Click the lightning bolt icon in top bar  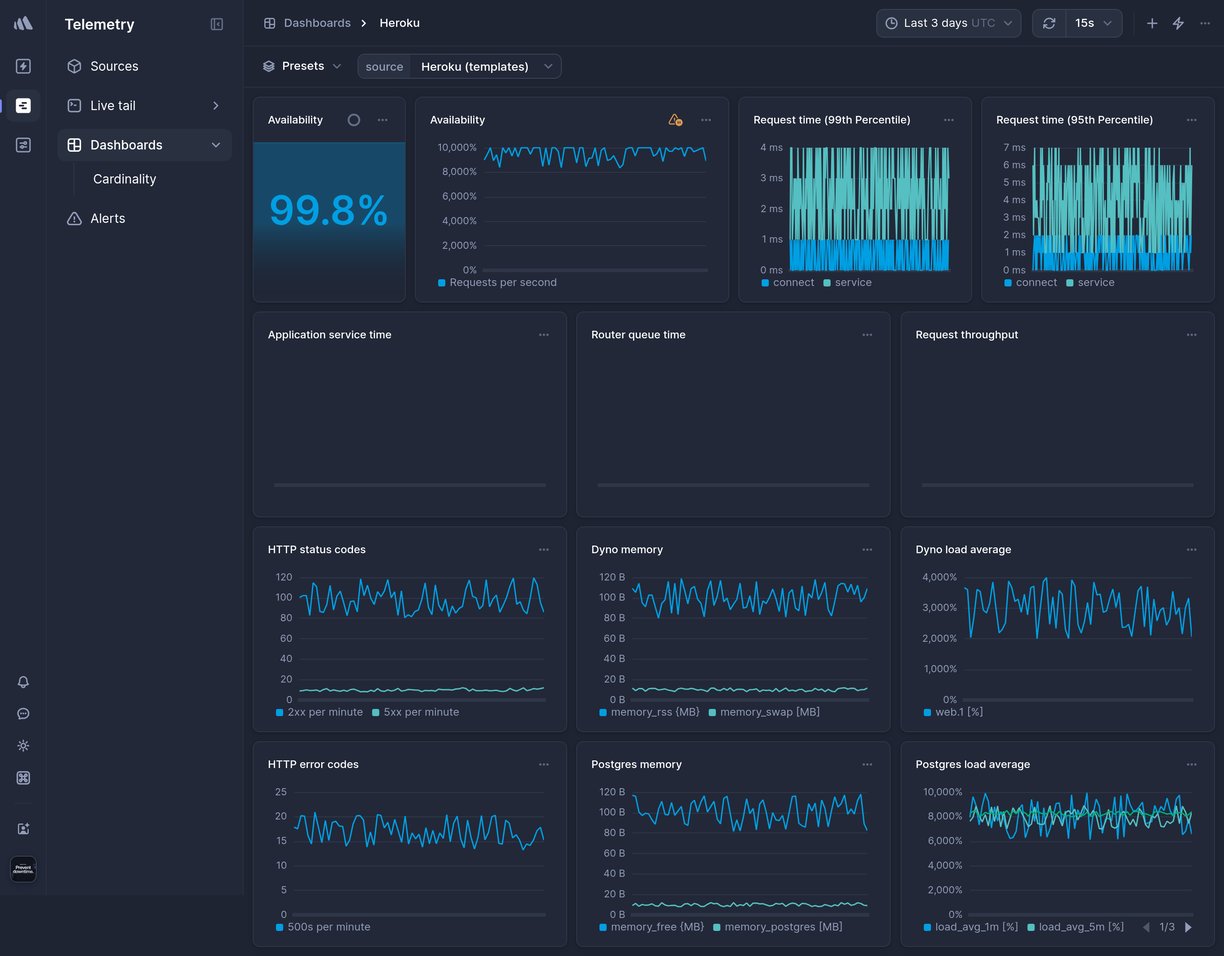(1178, 23)
